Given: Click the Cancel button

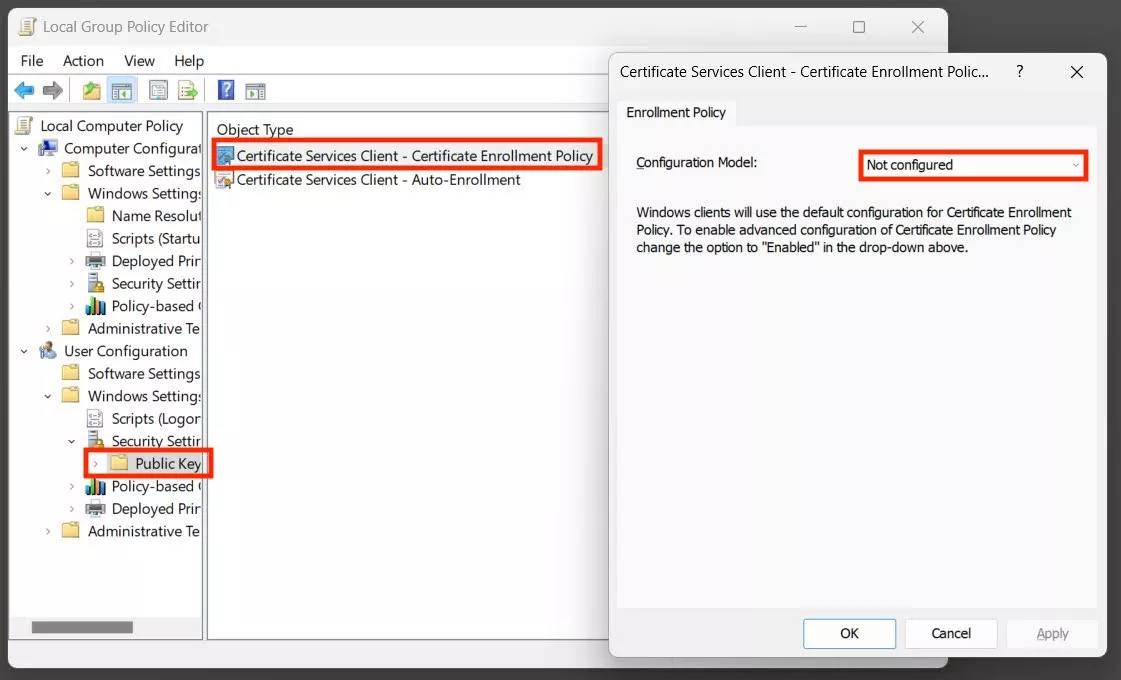Looking at the screenshot, I should click(951, 634).
